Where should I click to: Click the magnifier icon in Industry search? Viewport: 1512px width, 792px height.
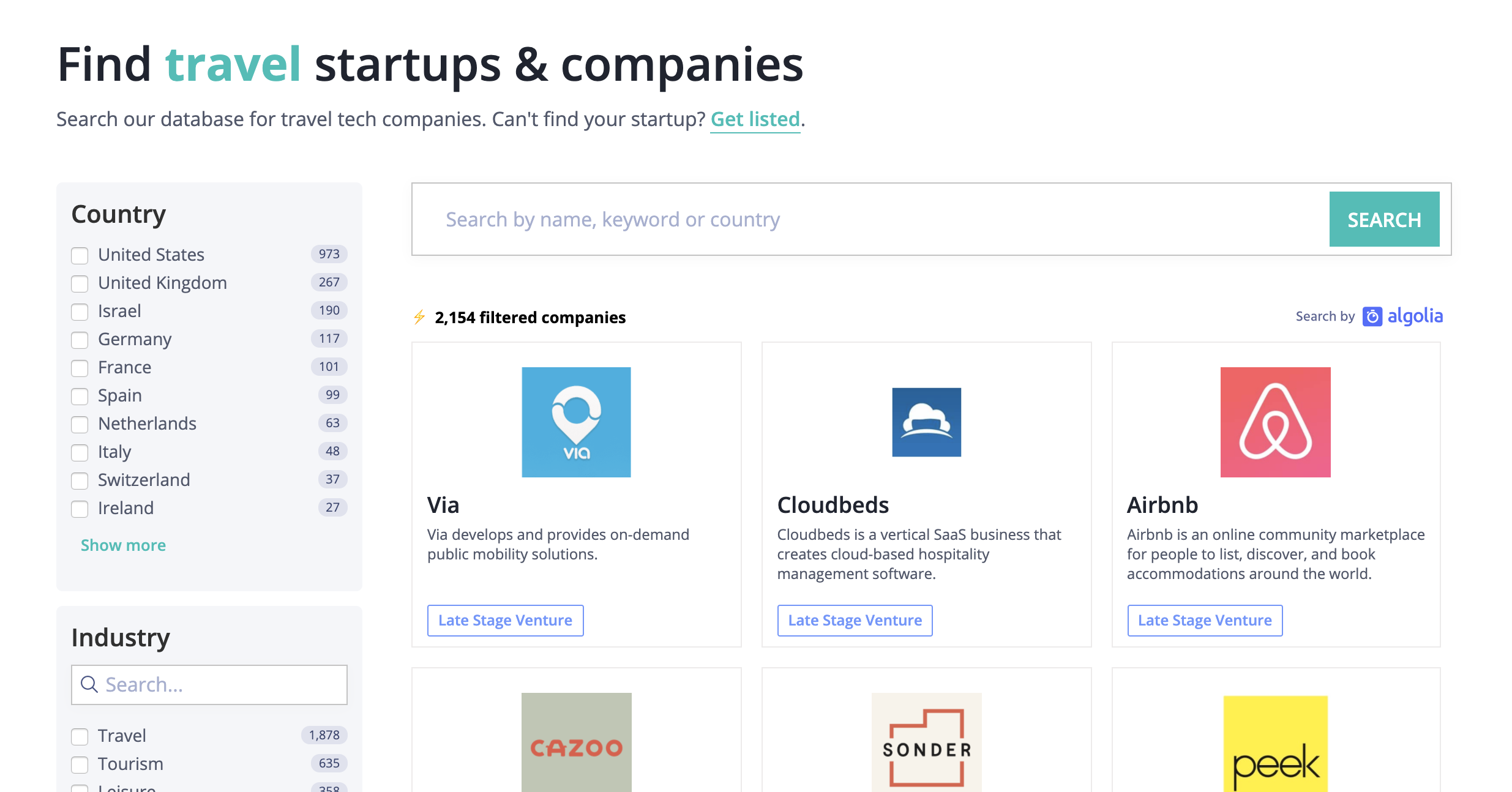click(x=89, y=684)
